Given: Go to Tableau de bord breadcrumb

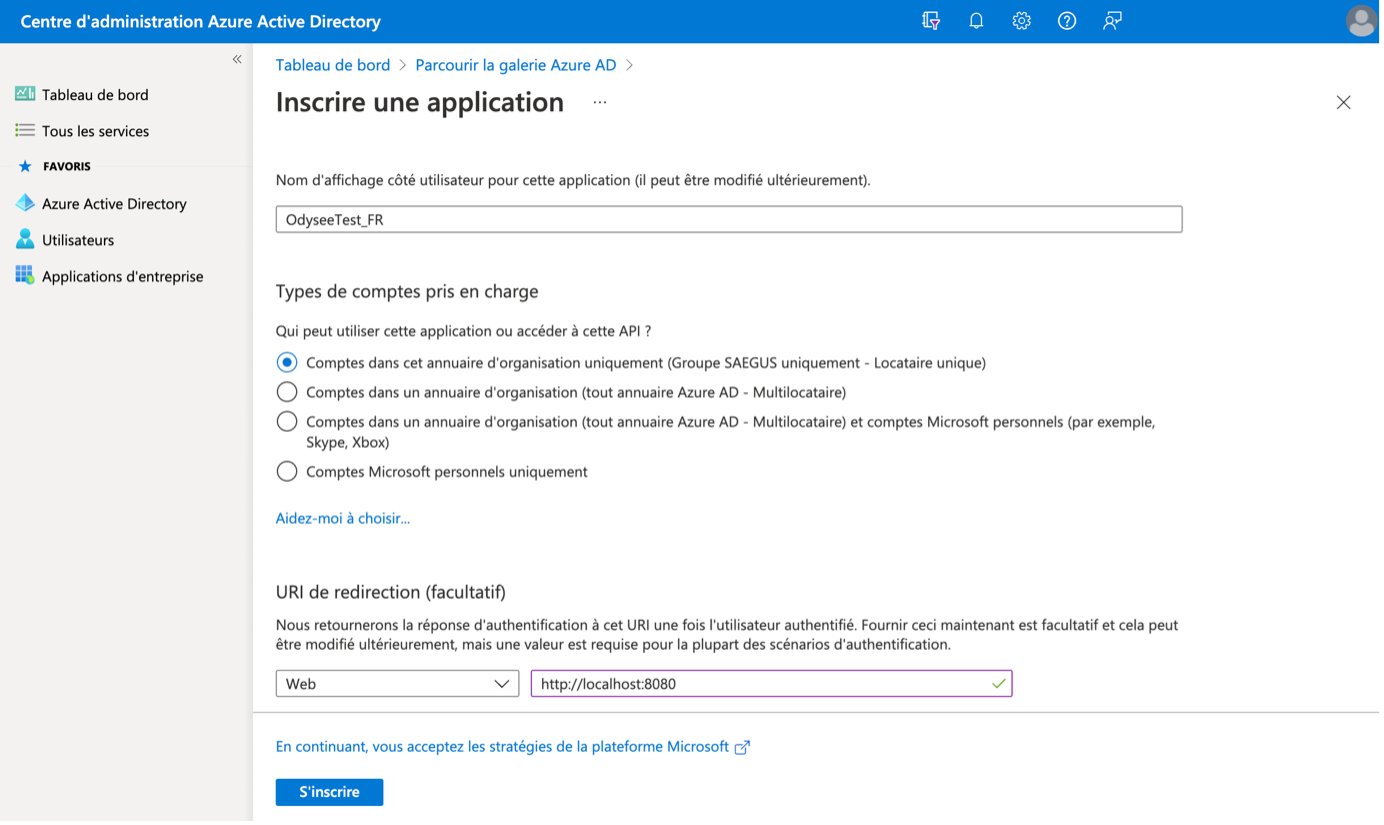Looking at the screenshot, I should 334,65.
